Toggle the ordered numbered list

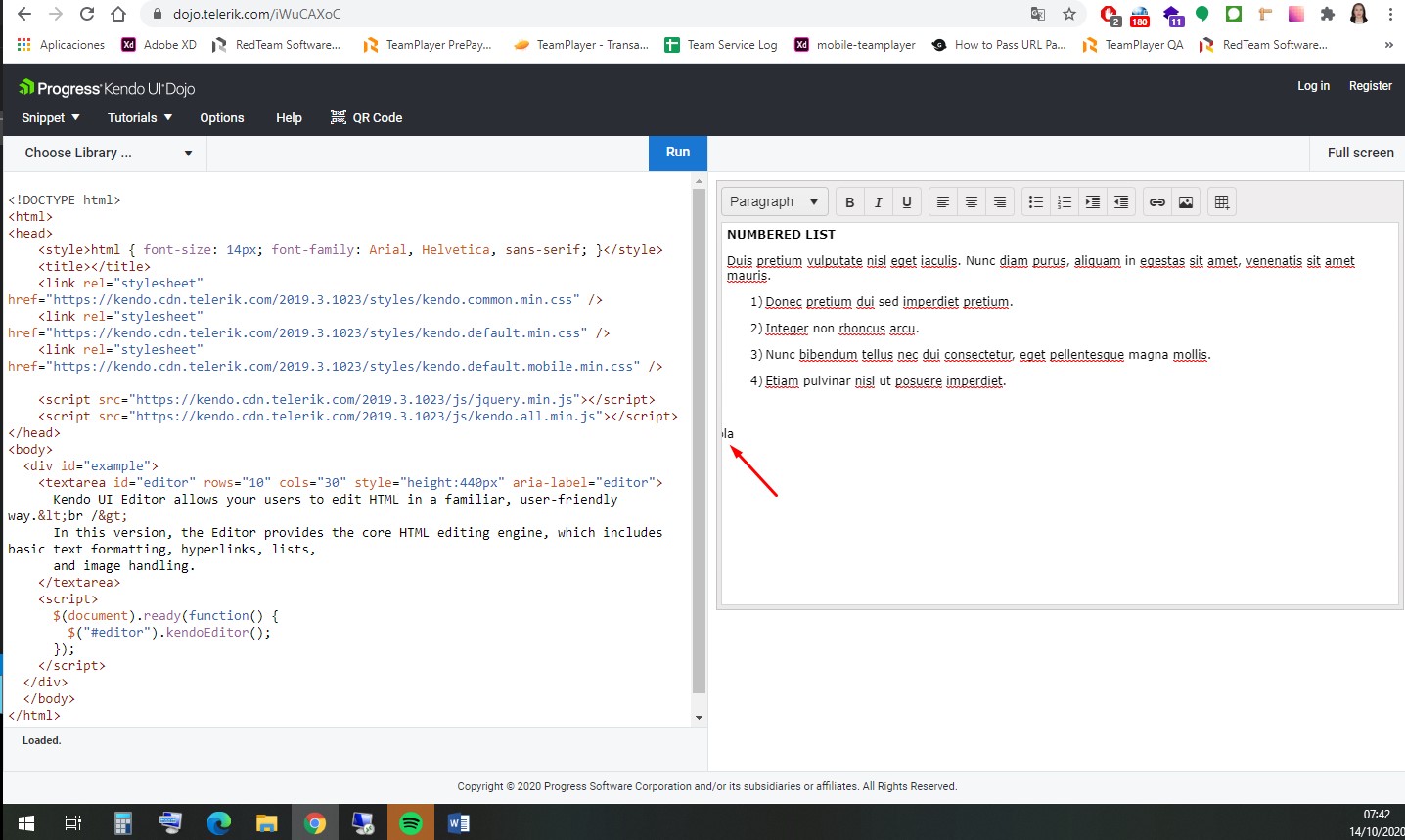(x=1065, y=202)
